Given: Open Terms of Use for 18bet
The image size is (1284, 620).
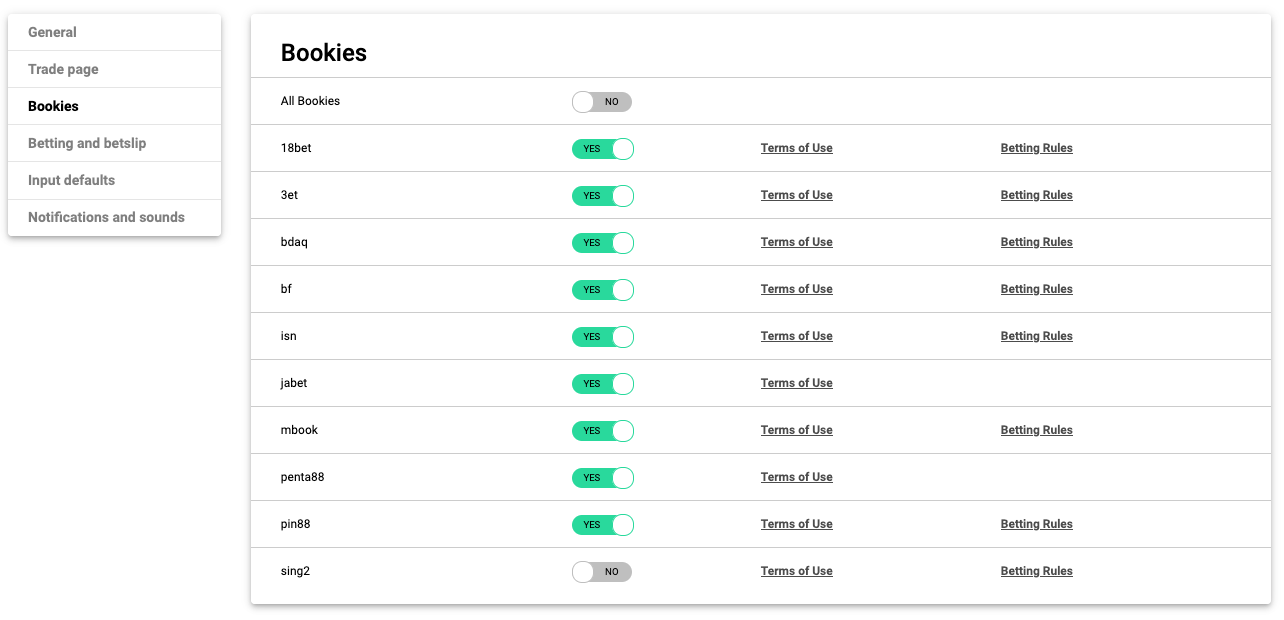Looking at the screenshot, I should pos(796,148).
